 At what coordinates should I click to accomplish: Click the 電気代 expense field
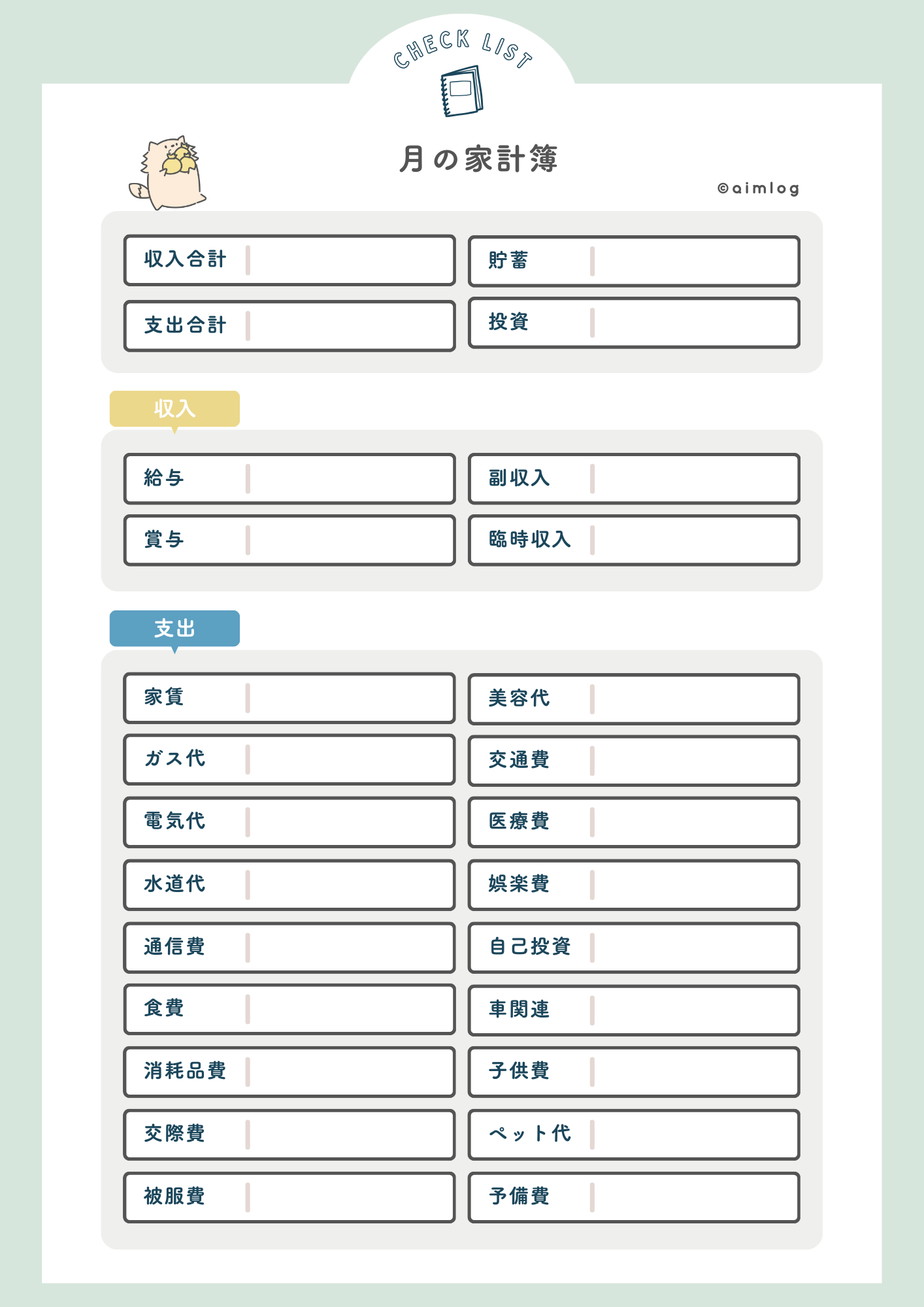(x=350, y=822)
